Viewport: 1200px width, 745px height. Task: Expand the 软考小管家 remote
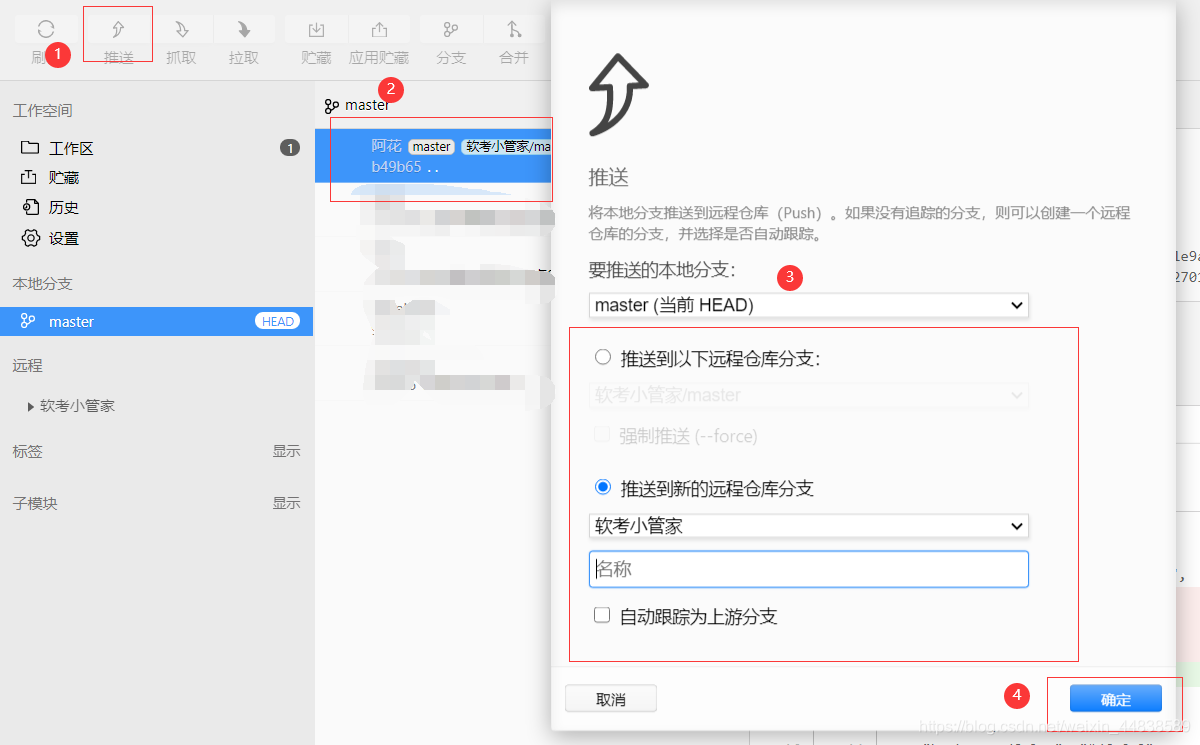[x=31, y=406]
